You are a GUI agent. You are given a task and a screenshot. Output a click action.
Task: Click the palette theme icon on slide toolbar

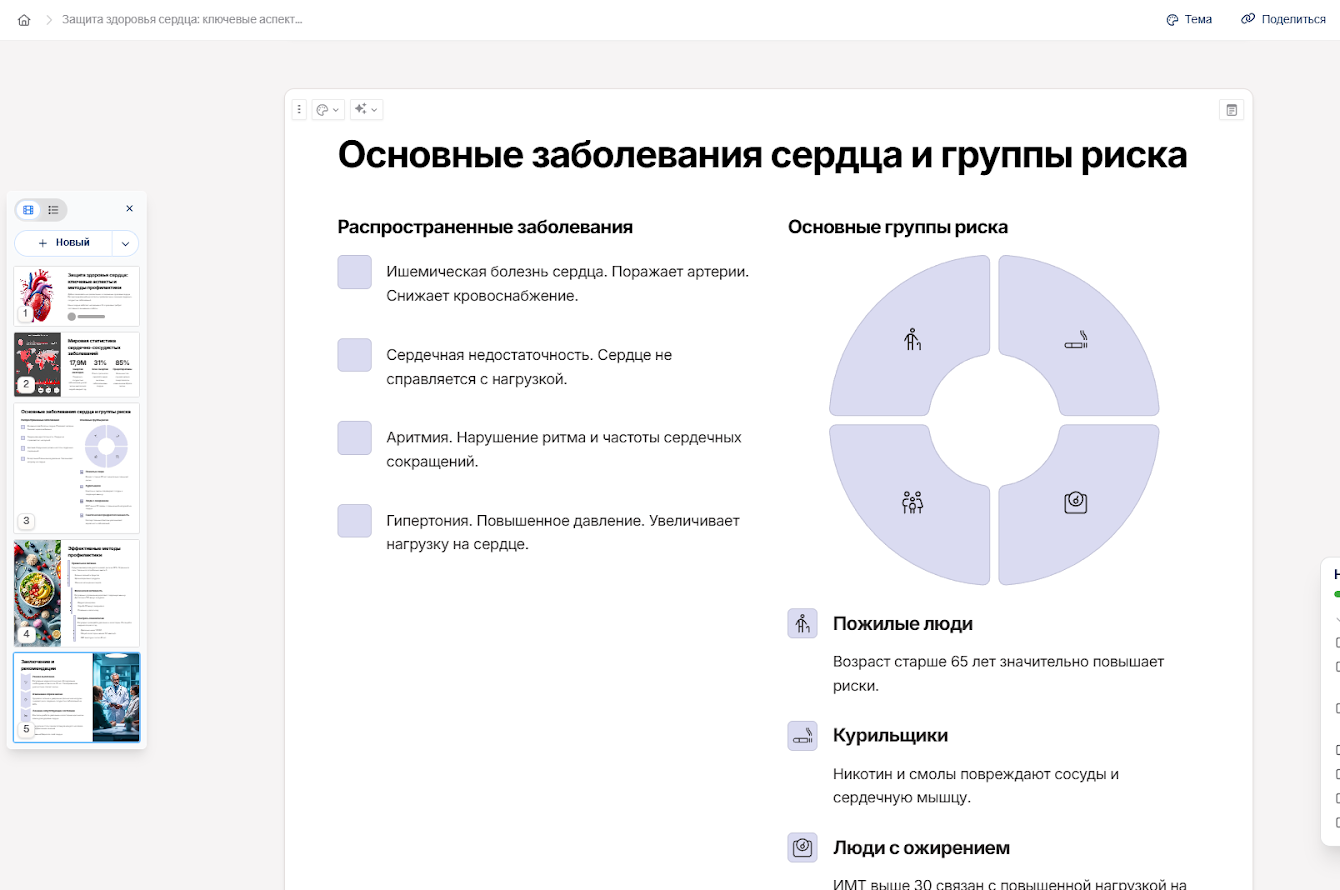coord(322,109)
